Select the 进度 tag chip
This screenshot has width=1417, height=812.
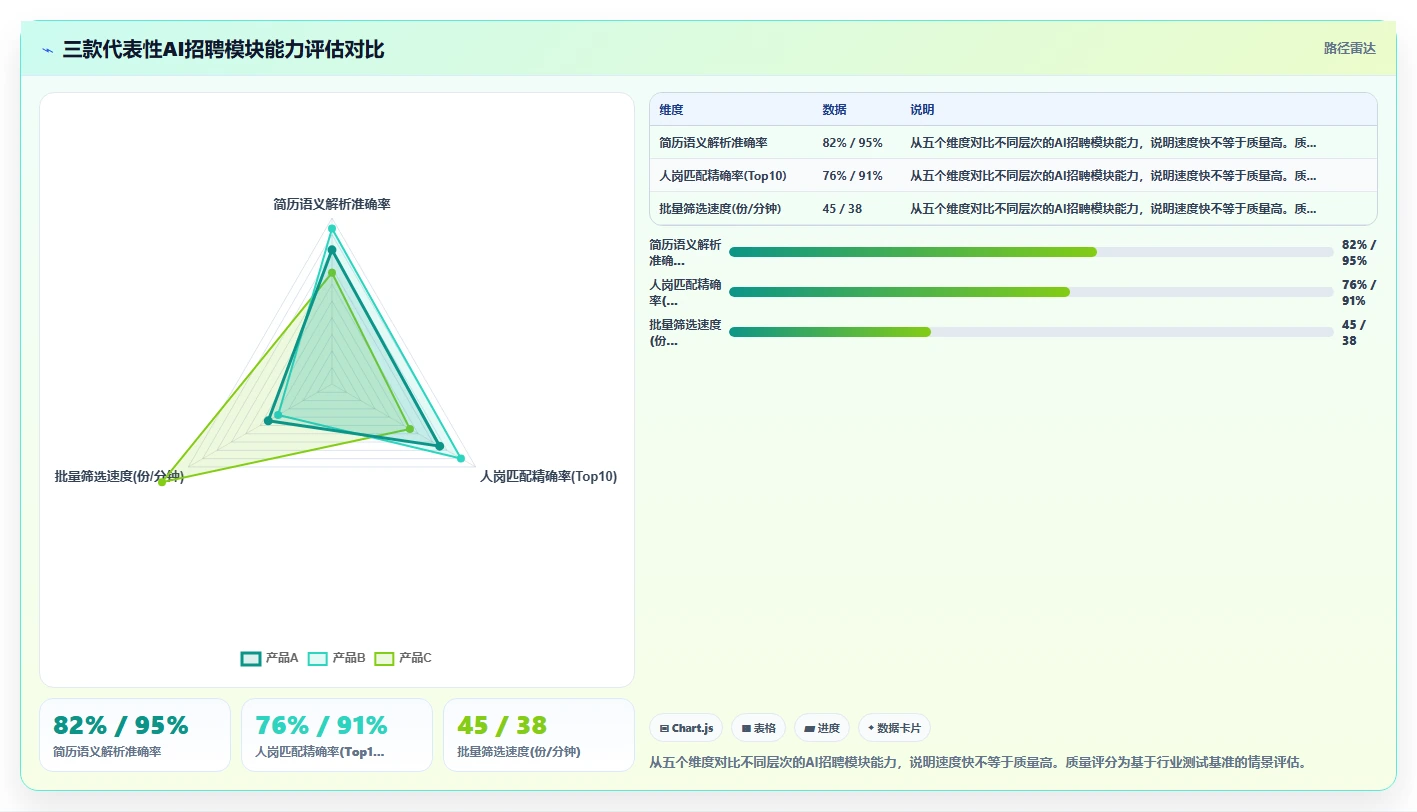tap(822, 728)
